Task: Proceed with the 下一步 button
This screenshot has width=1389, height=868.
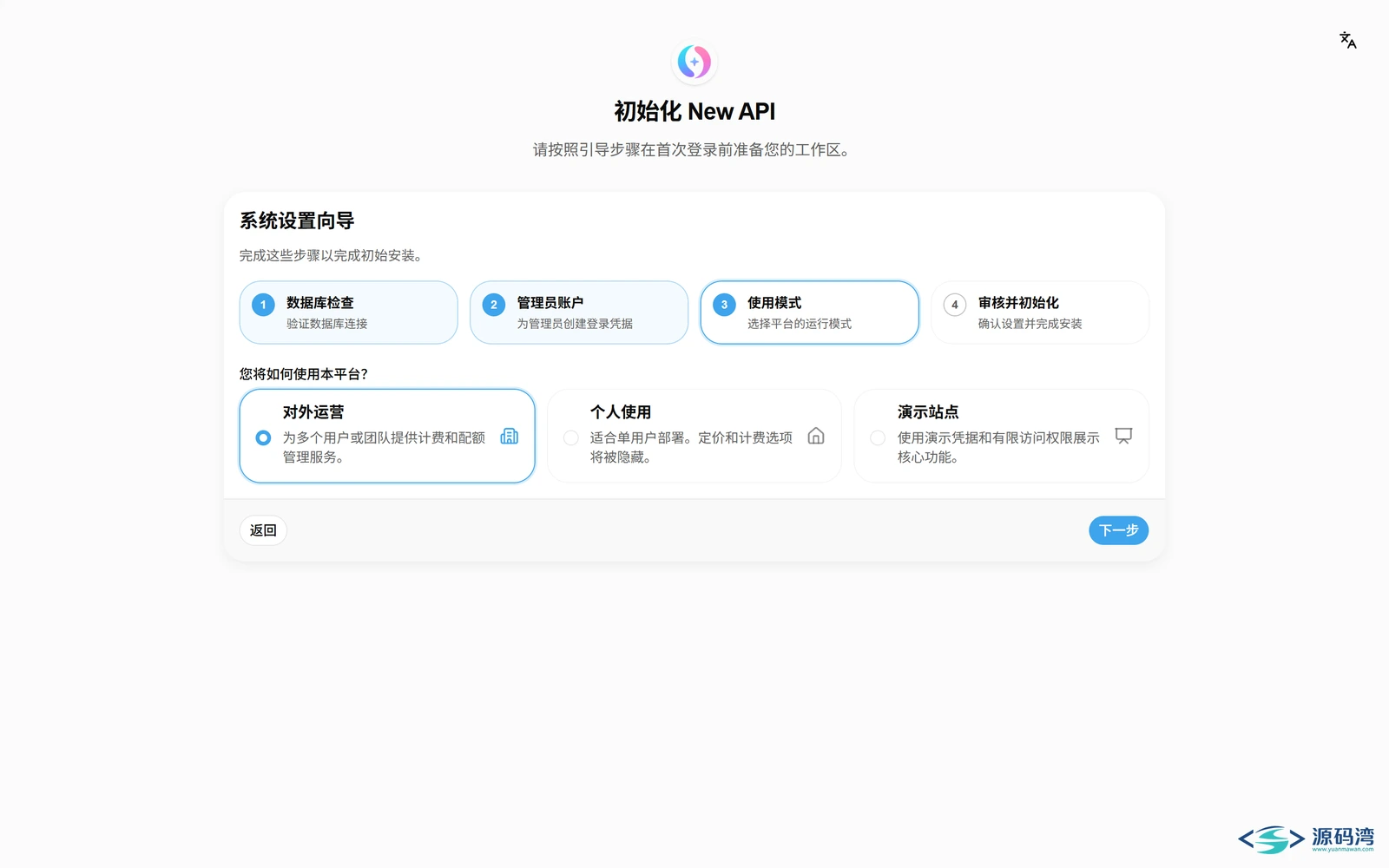Action: (1118, 530)
